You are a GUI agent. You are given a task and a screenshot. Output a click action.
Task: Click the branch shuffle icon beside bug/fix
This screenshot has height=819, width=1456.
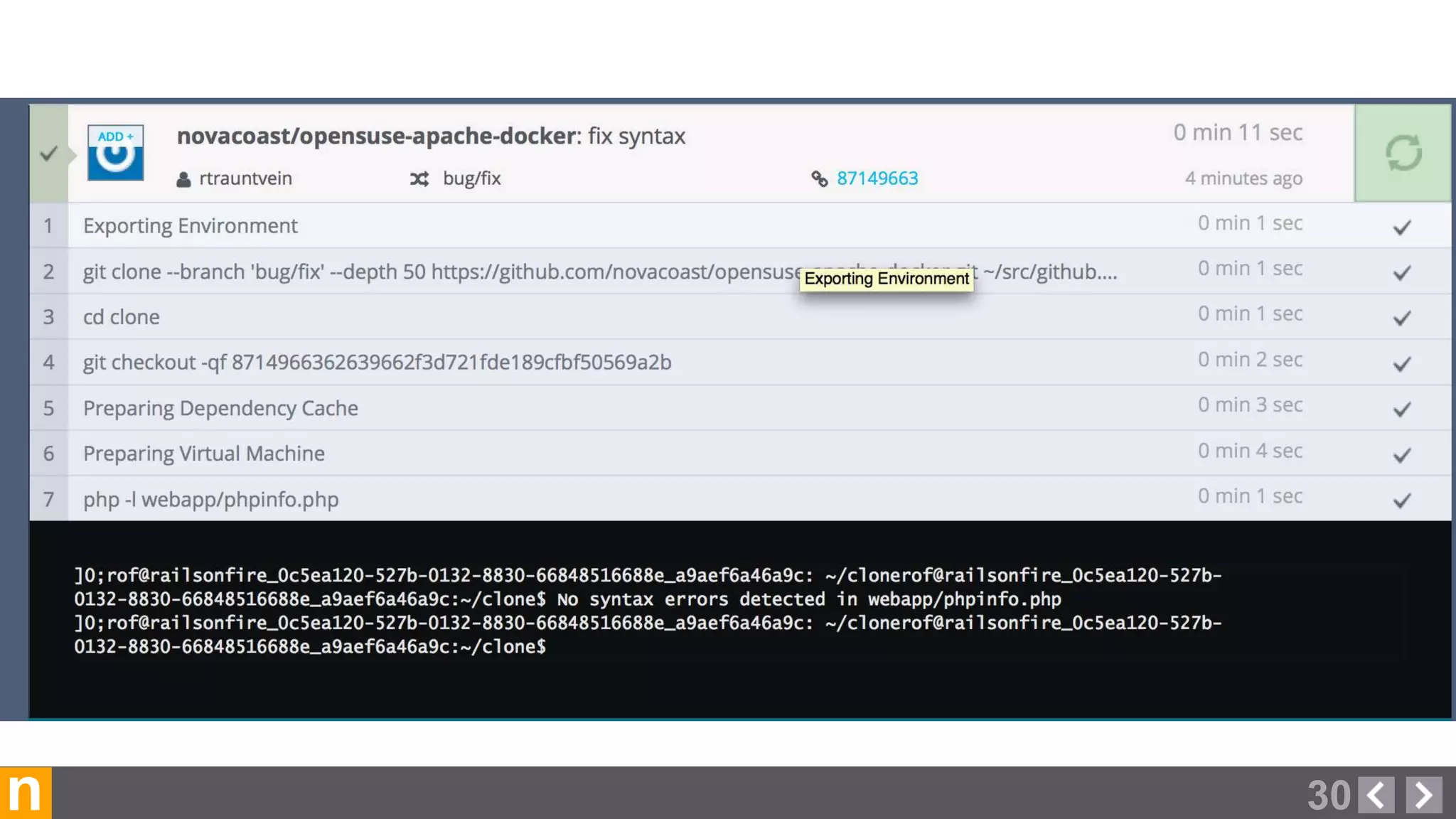419,179
